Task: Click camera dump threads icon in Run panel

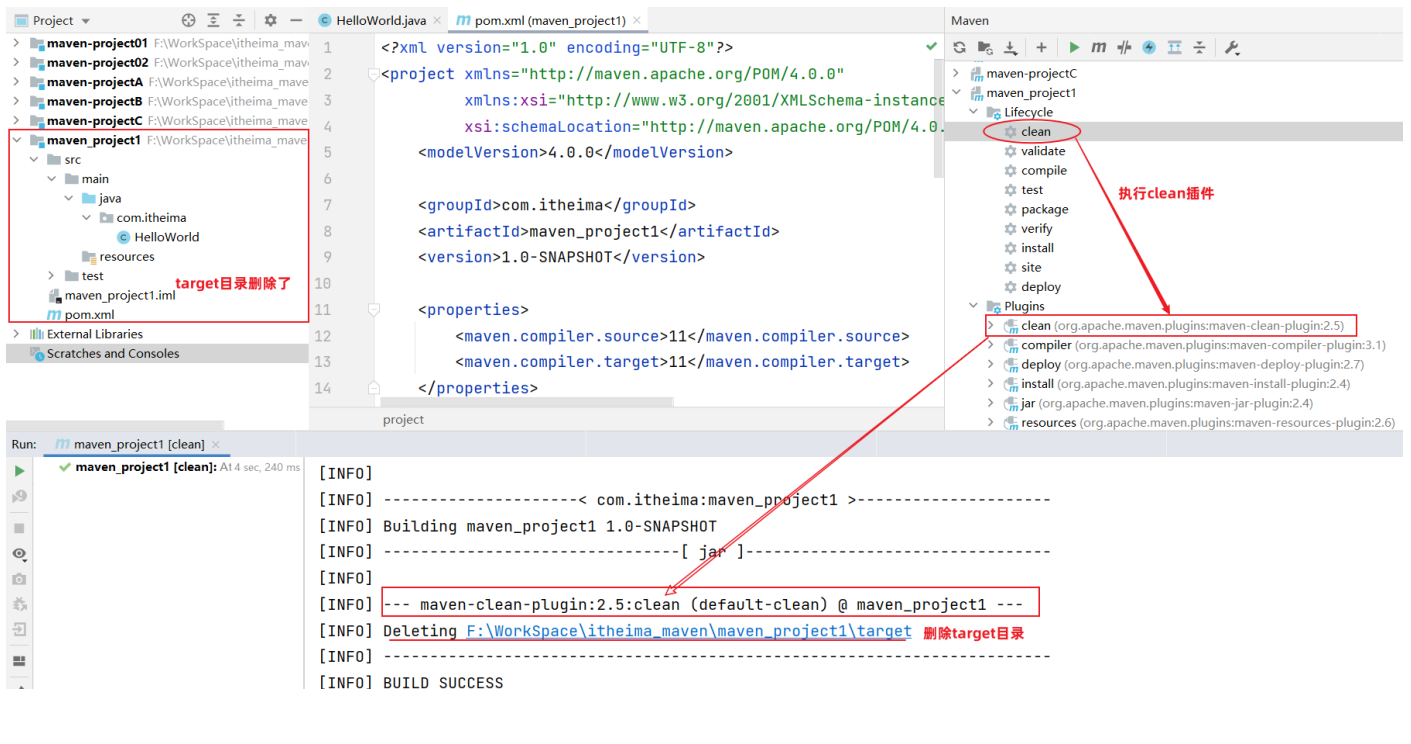Action: click(x=19, y=579)
